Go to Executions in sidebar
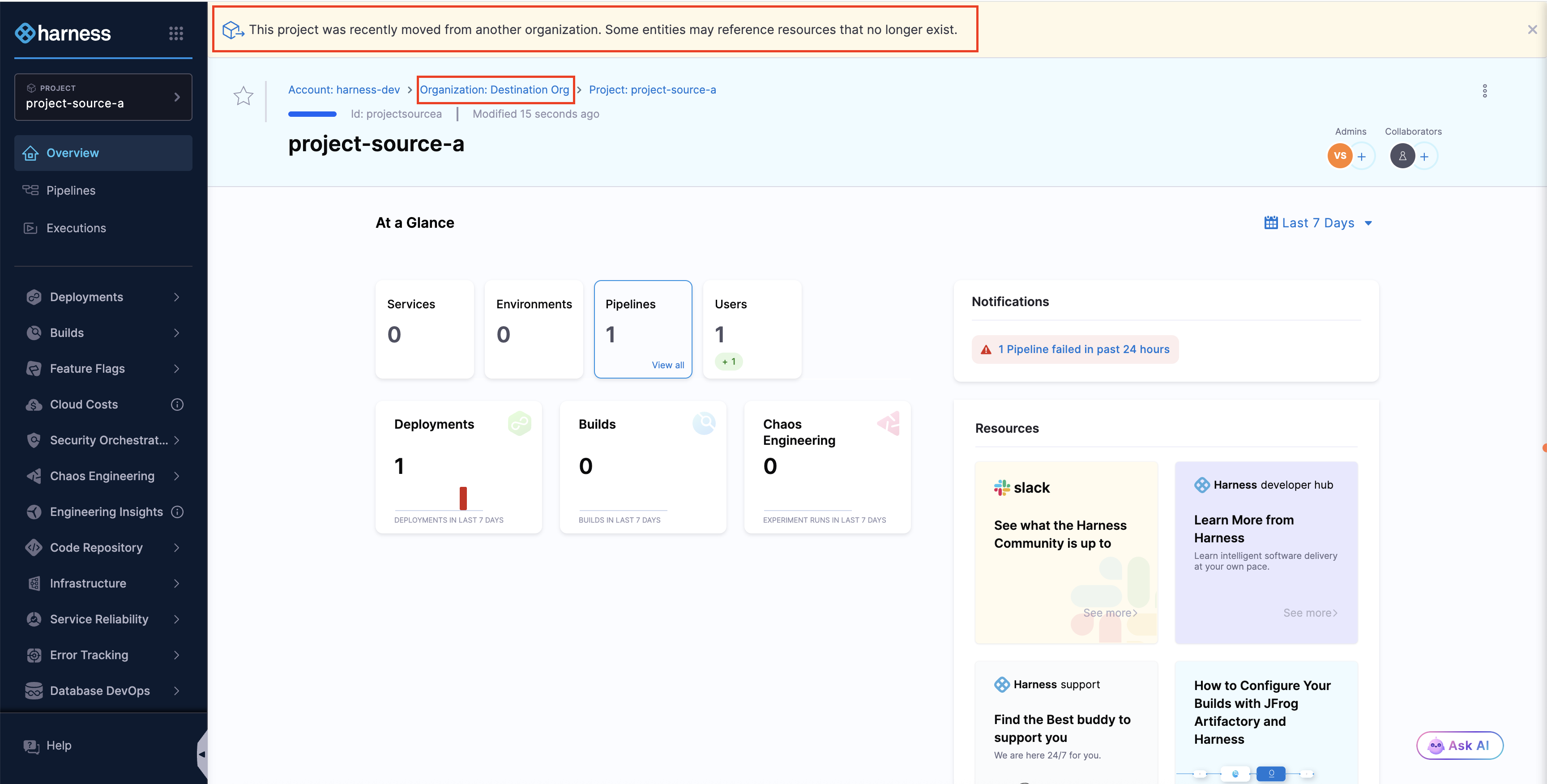Viewport: 1547px width, 784px height. click(76, 228)
